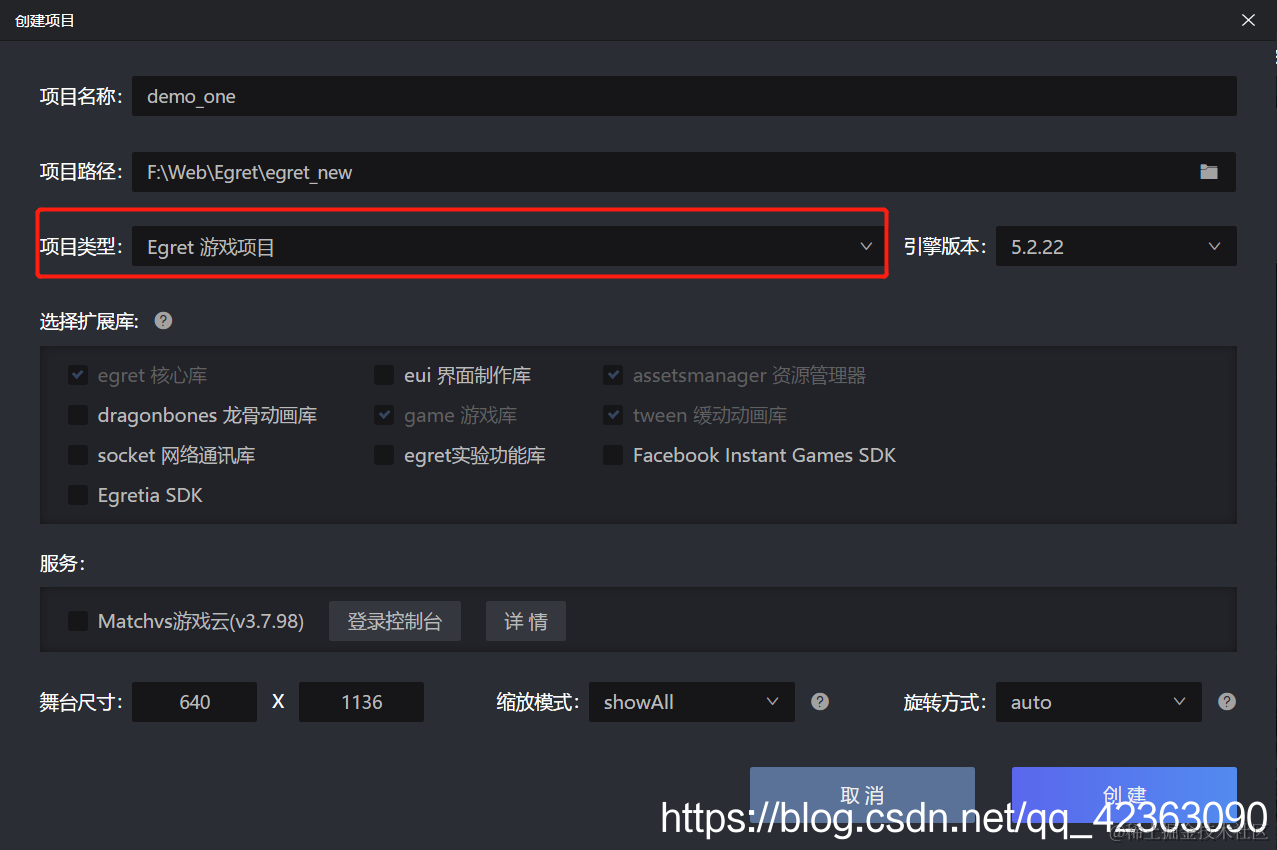Open 缩放模式 dropdown showing showAll
The width and height of the screenshot is (1277, 850).
tap(691, 702)
